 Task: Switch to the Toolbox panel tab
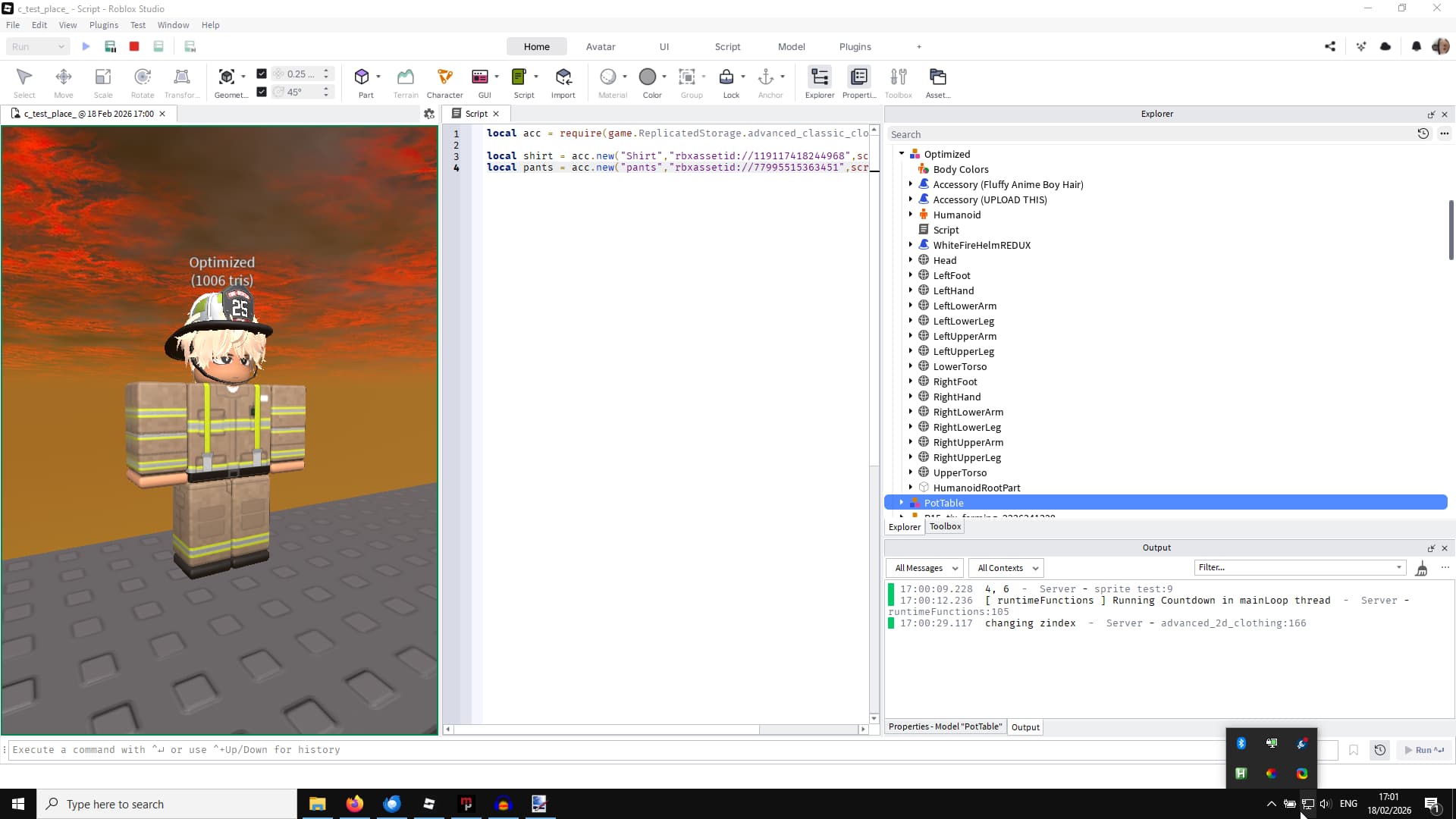tap(945, 526)
